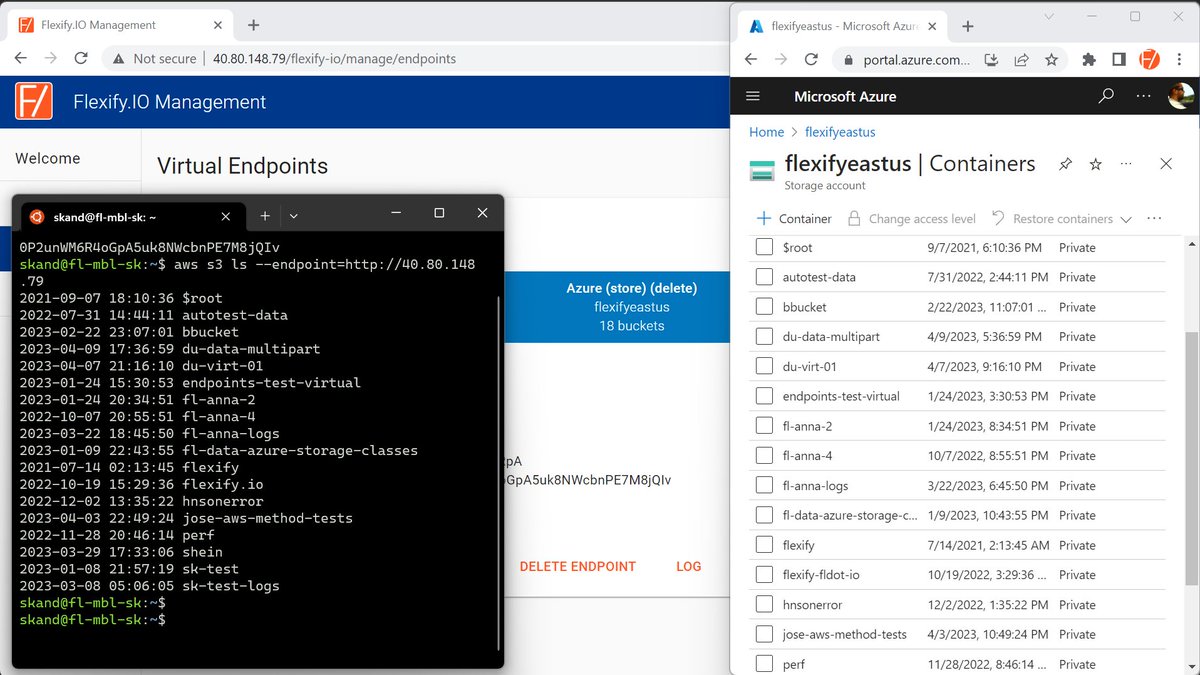Click back arrow in Flexify browser window
The width and height of the screenshot is (1200, 675).
[20, 58]
